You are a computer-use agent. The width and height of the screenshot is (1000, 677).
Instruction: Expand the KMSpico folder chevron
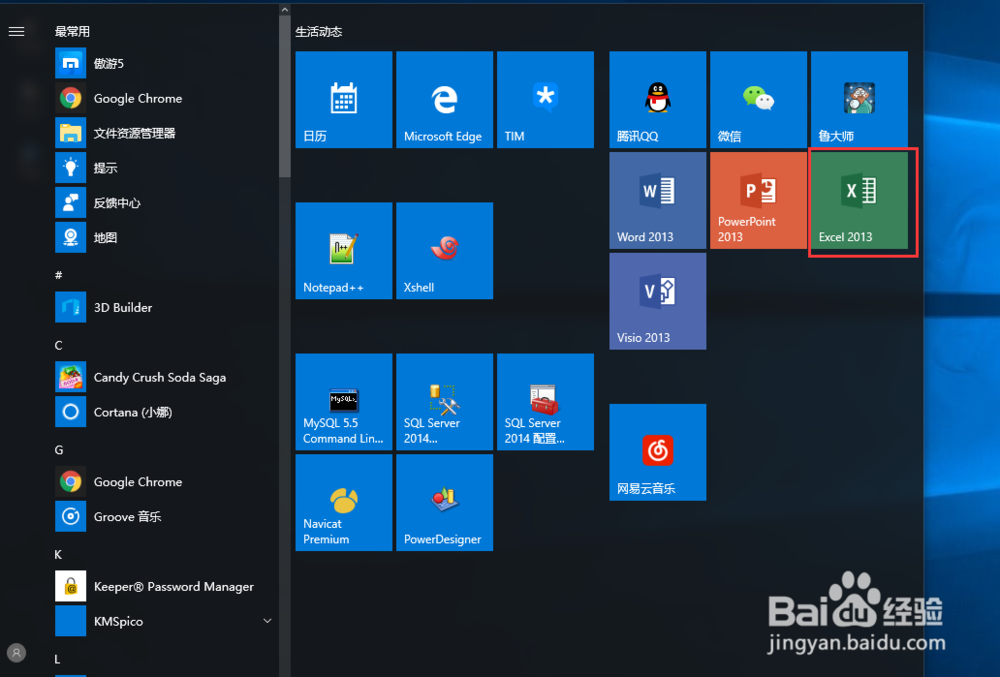[x=267, y=621]
